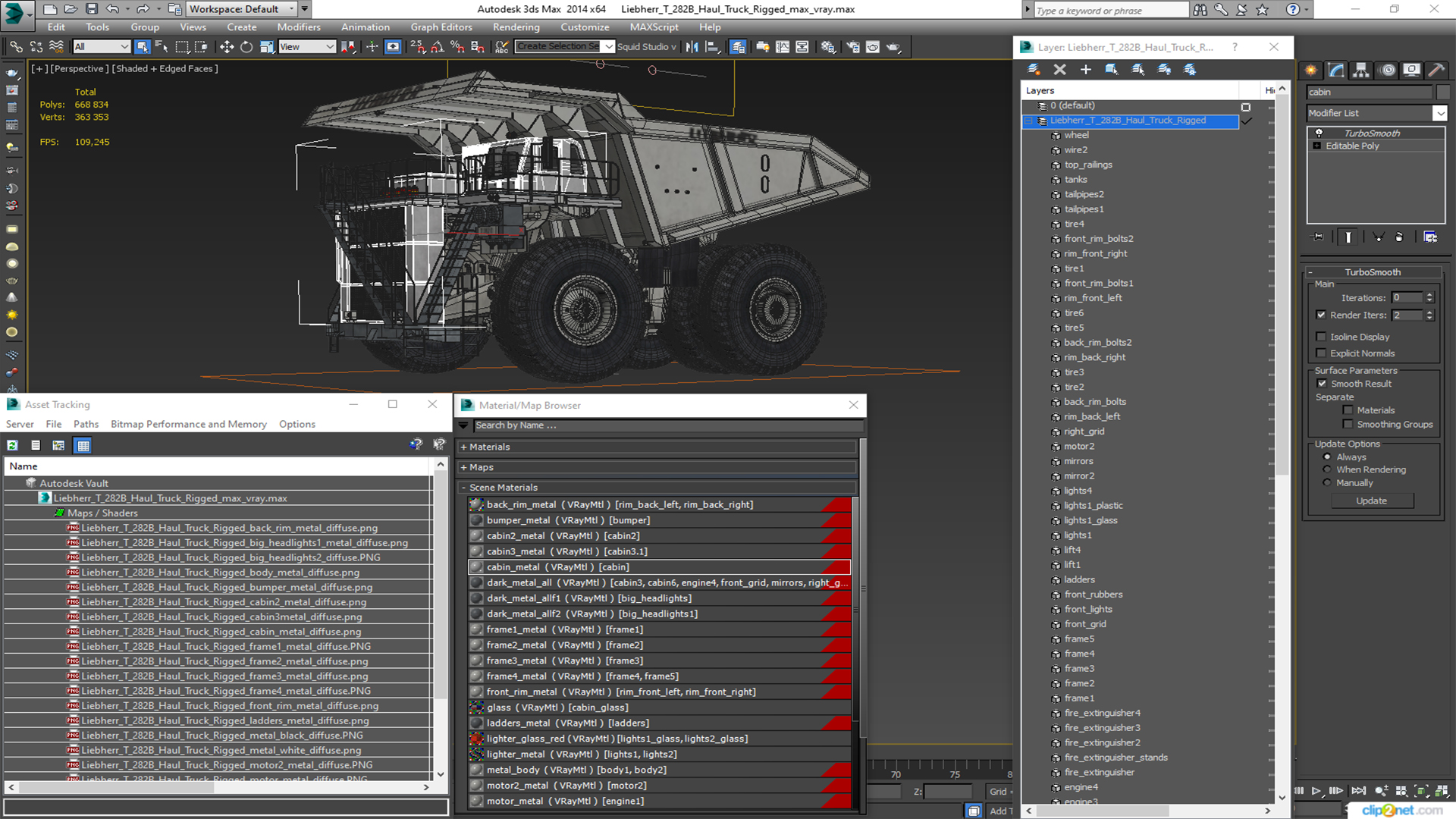Click Iterations spinner up arrow
The image size is (1456, 819).
[x=1429, y=295]
